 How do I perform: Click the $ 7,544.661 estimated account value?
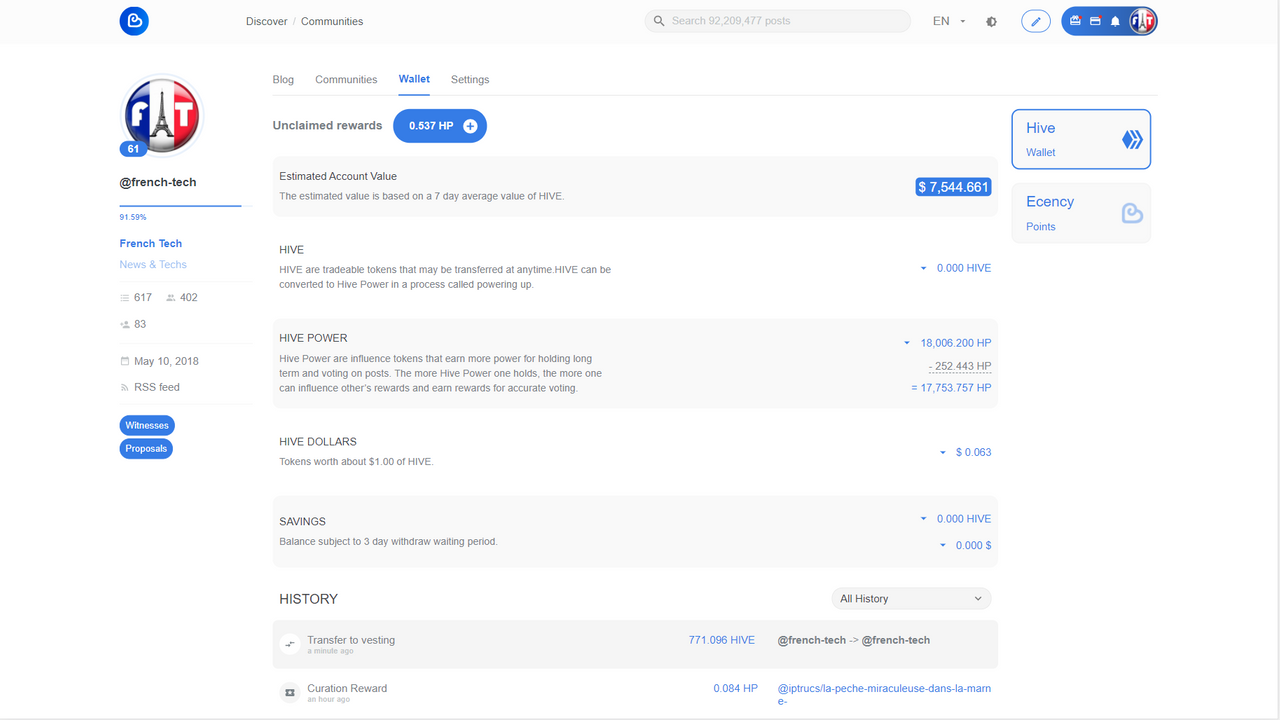point(954,187)
